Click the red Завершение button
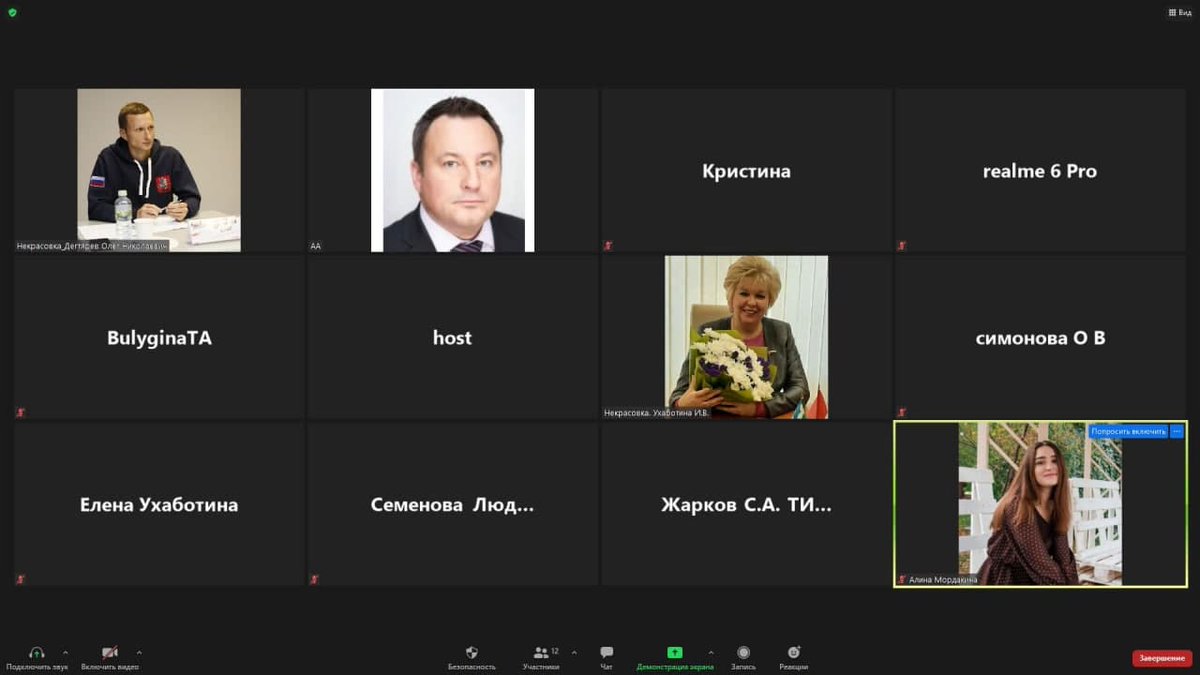The height and width of the screenshot is (675, 1200). [x=1162, y=658]
